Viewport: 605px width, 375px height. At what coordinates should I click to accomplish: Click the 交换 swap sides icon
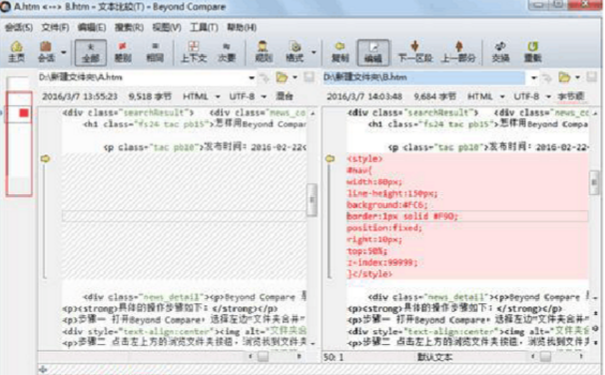pyautogui.click(x=500, y=52)
